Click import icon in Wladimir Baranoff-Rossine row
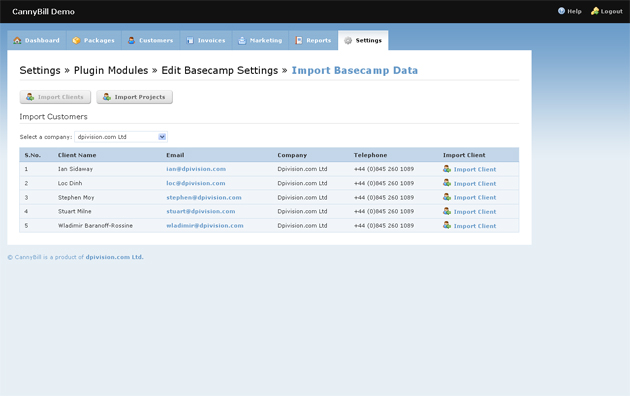The height and width of the screenshot is (396, 630). 447,225
